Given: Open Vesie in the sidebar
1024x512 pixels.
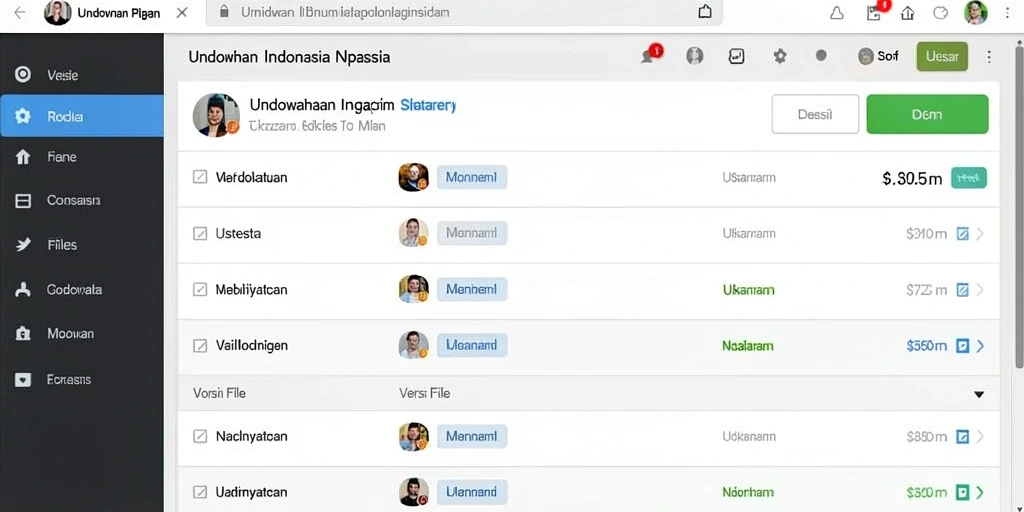Looking at the screenshot, I should coord(82,75).
